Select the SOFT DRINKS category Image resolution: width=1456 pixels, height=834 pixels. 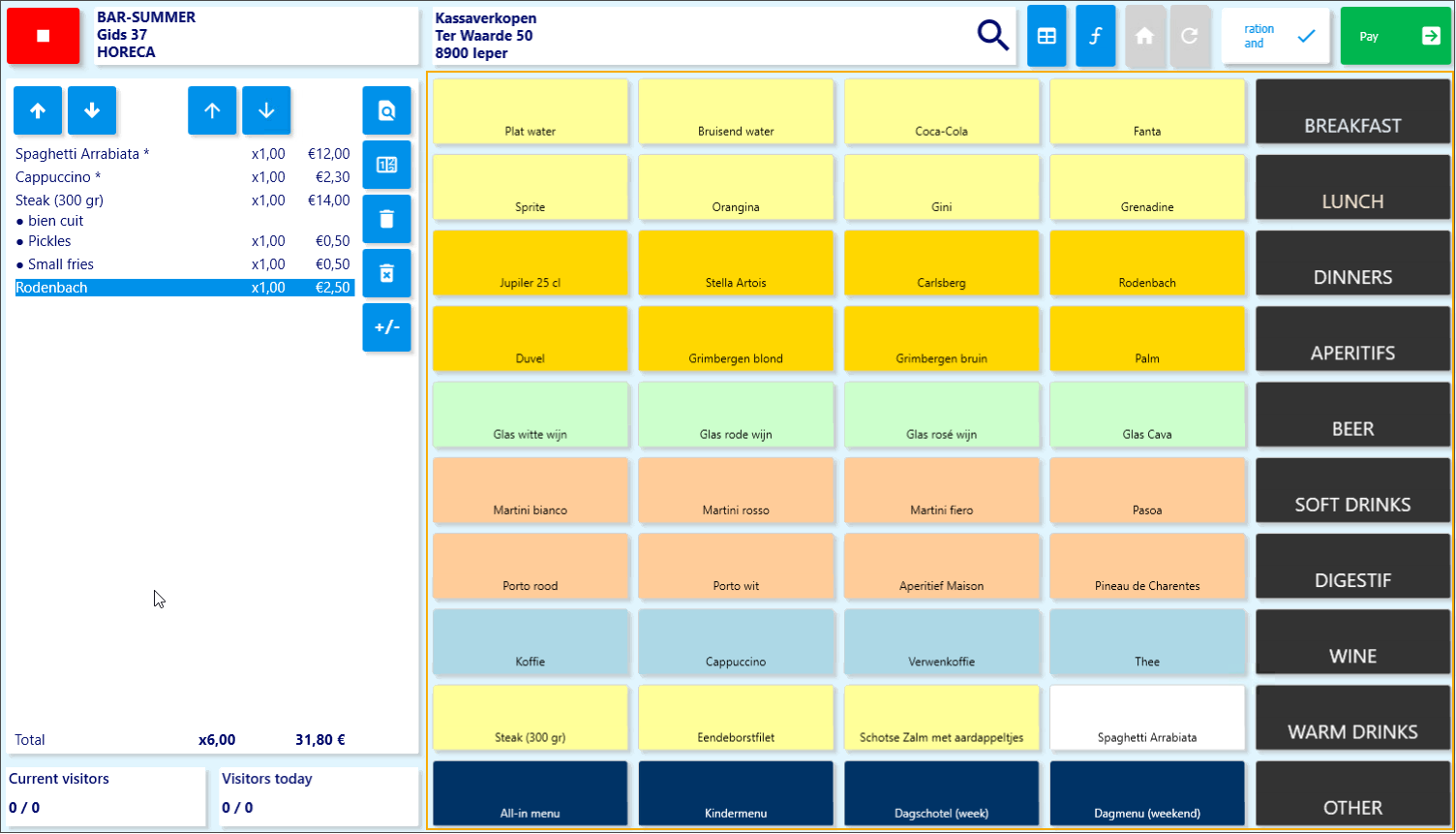point(1352,490)
